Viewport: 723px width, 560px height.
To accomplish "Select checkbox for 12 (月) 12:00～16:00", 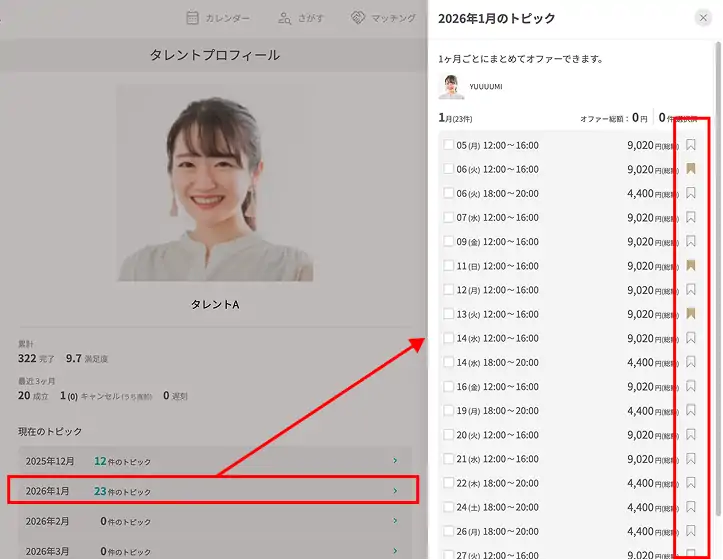I will [448, 290].
